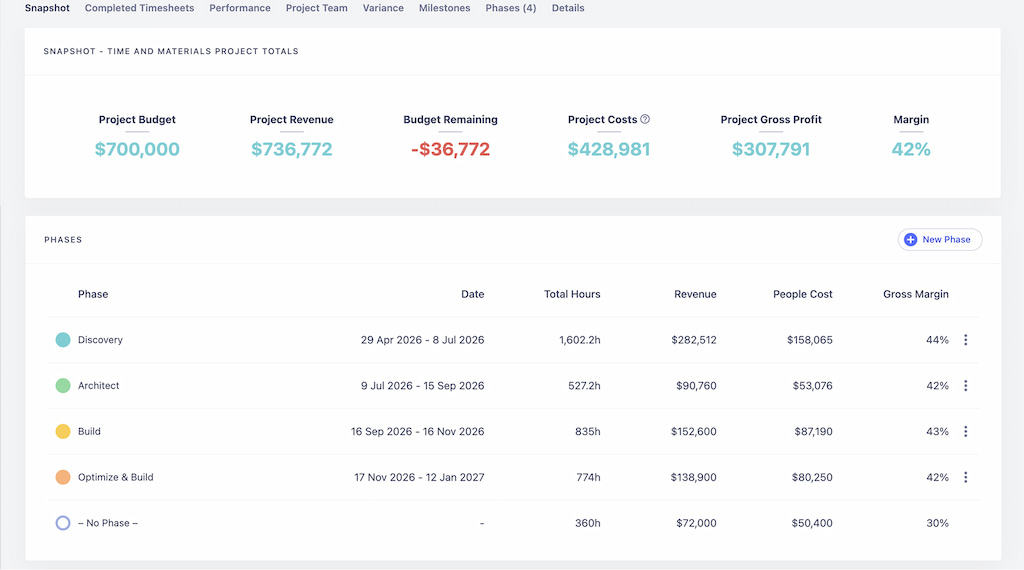
Task: Open the Performance tab
Action: 240,8
